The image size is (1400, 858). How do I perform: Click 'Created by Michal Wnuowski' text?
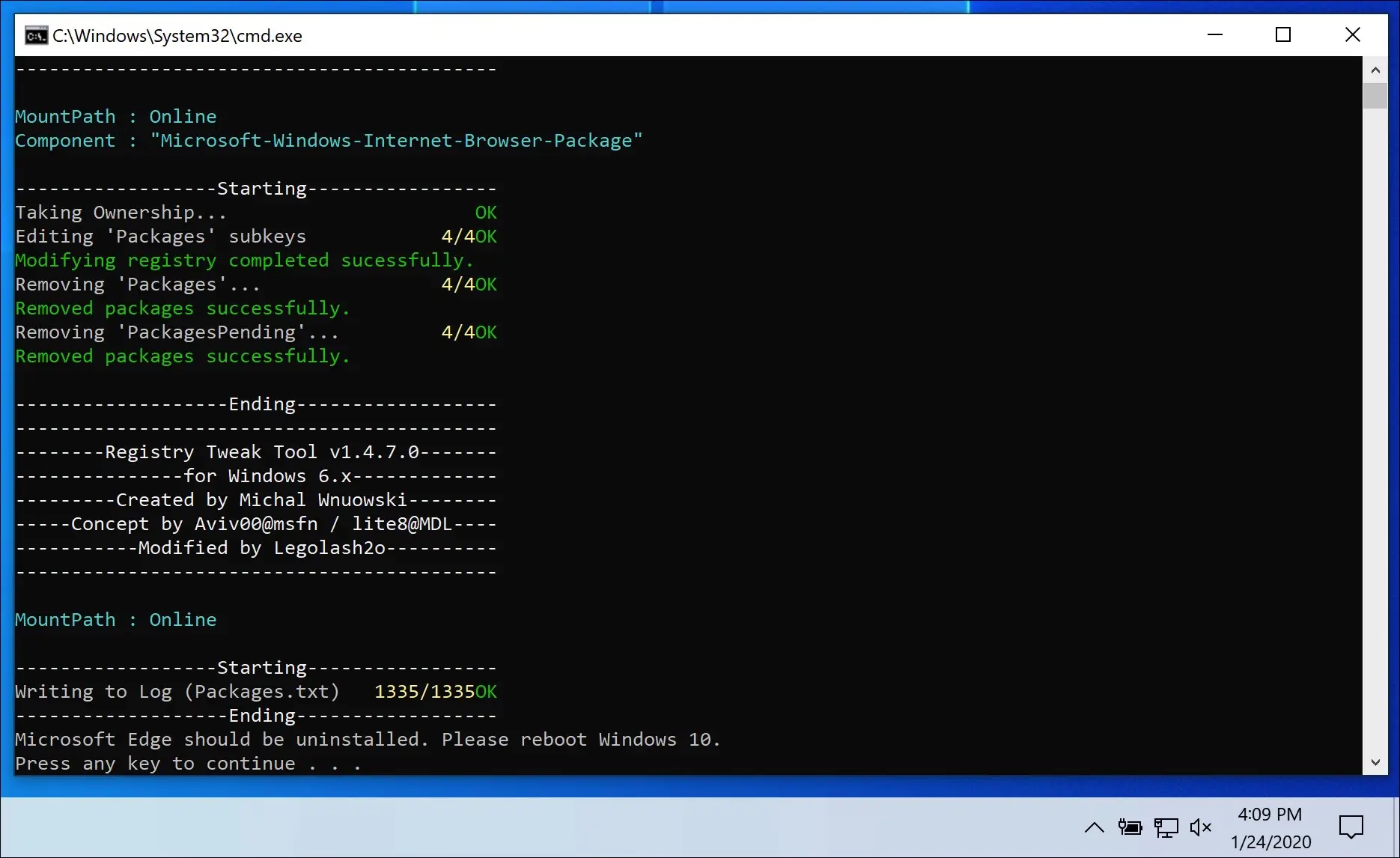261,500
